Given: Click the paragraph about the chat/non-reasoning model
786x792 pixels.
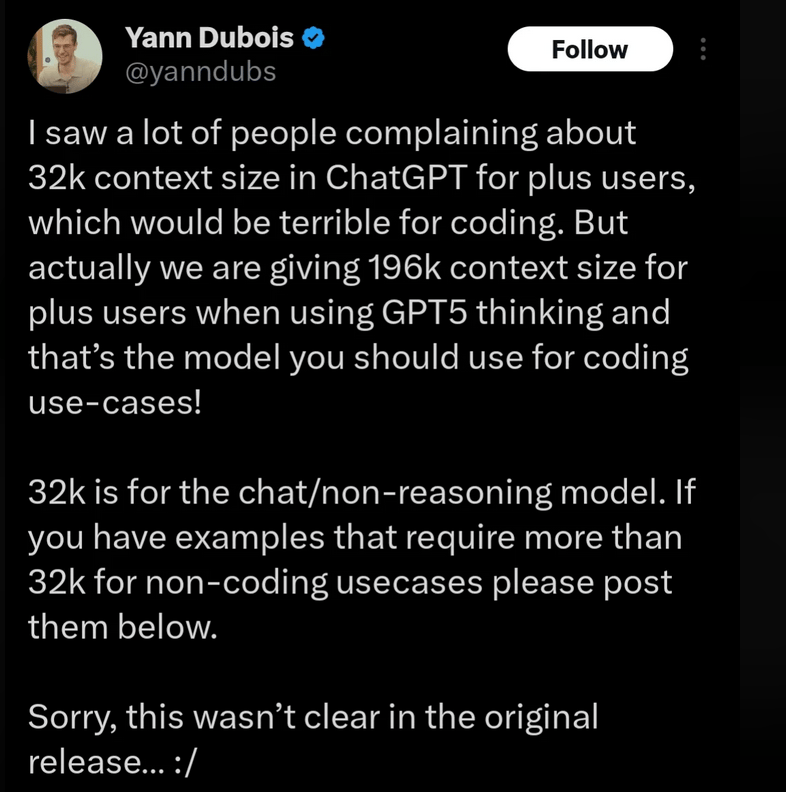Looking at the screenshot, I should [x=362, y=559].
